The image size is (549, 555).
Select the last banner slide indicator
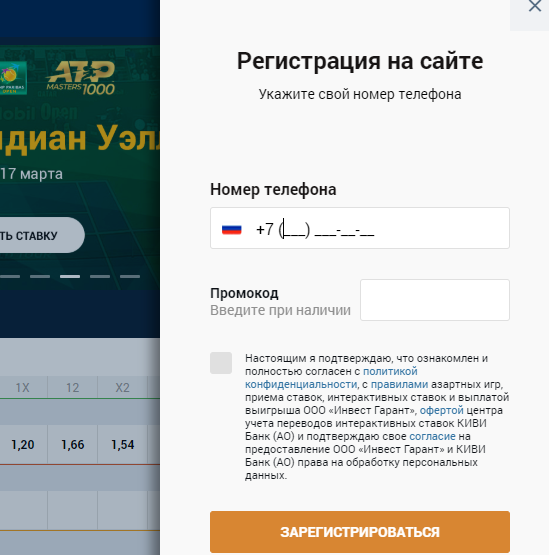(x=130, y=276)
